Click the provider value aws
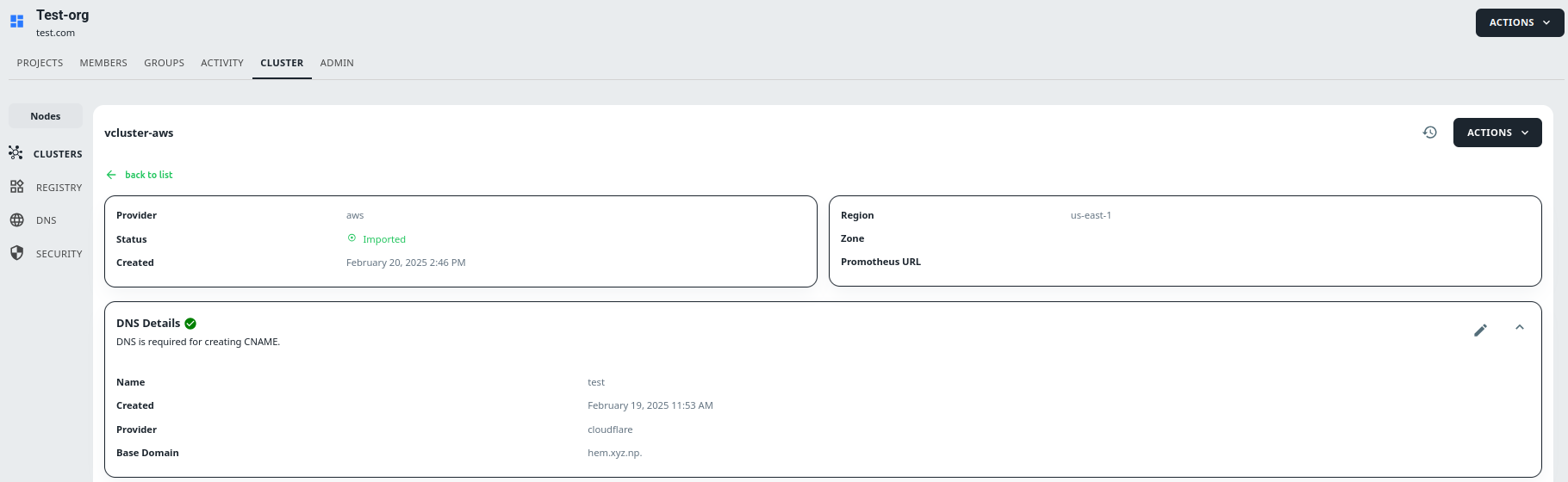This screenshot has height=482, width=1568. pyautogui.click(x=355, y=215)
